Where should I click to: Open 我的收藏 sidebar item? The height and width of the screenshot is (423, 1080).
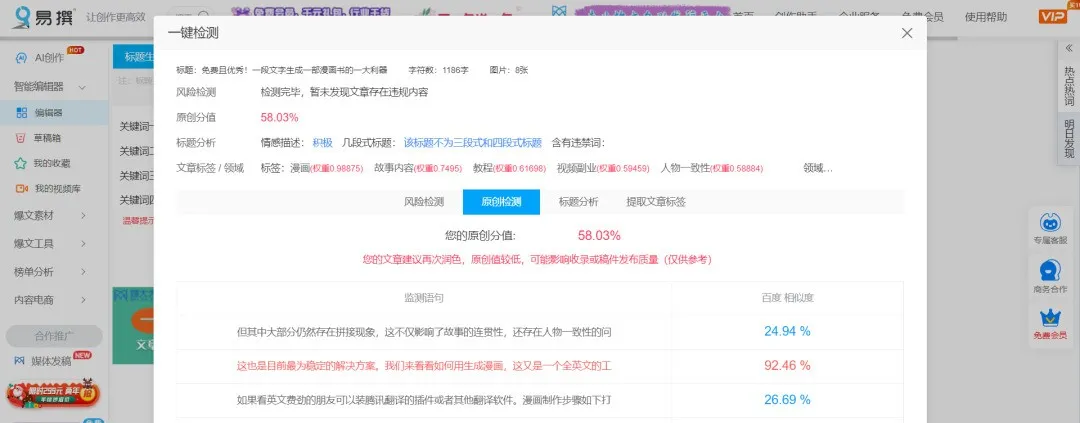tap(54, 163)
